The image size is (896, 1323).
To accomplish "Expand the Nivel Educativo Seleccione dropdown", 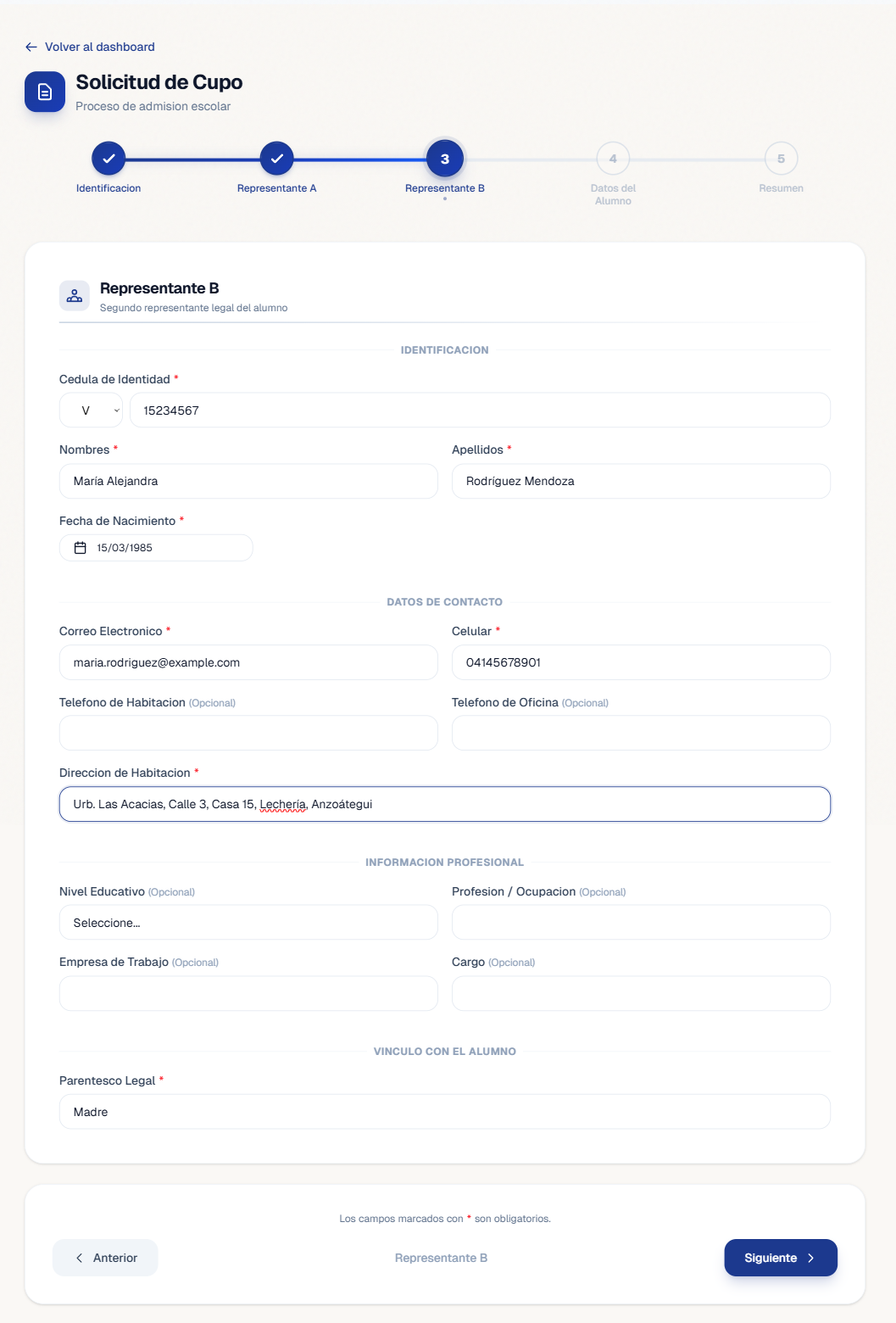I will pos(248,923).
